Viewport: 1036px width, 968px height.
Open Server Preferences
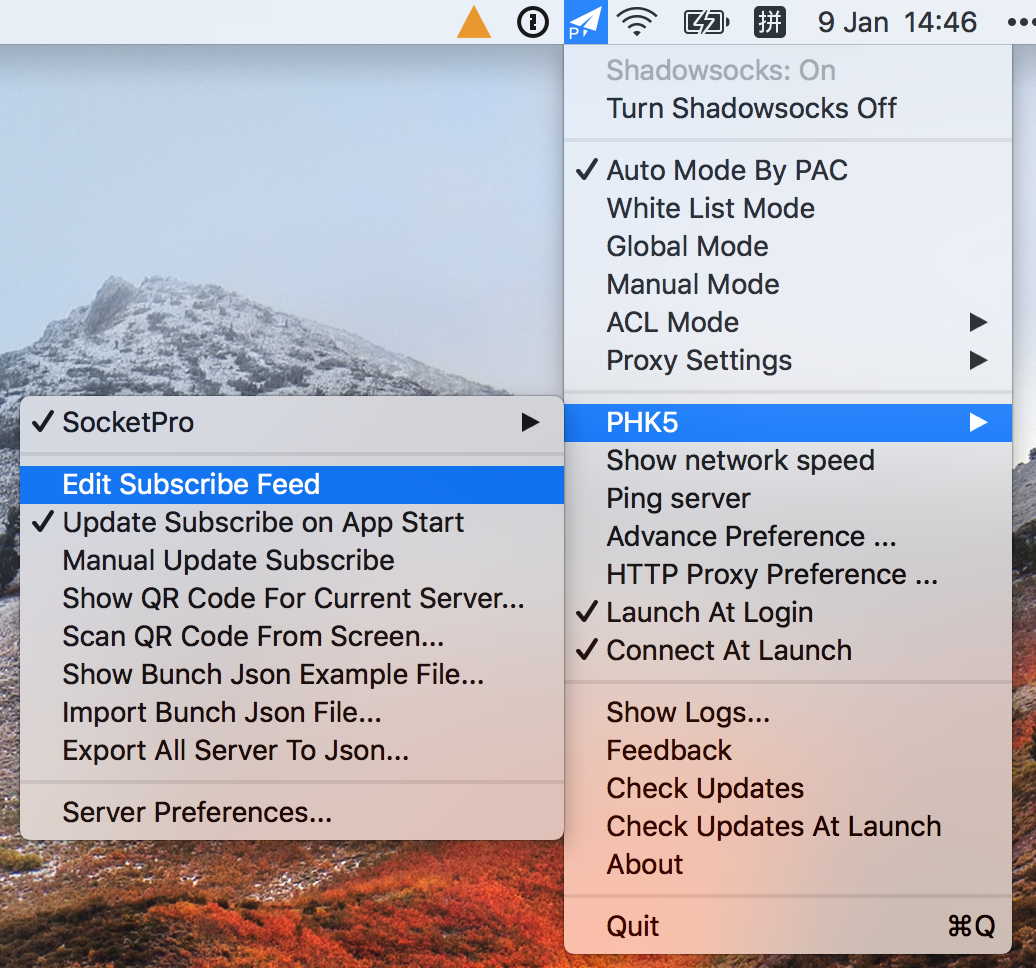[292, 813]
